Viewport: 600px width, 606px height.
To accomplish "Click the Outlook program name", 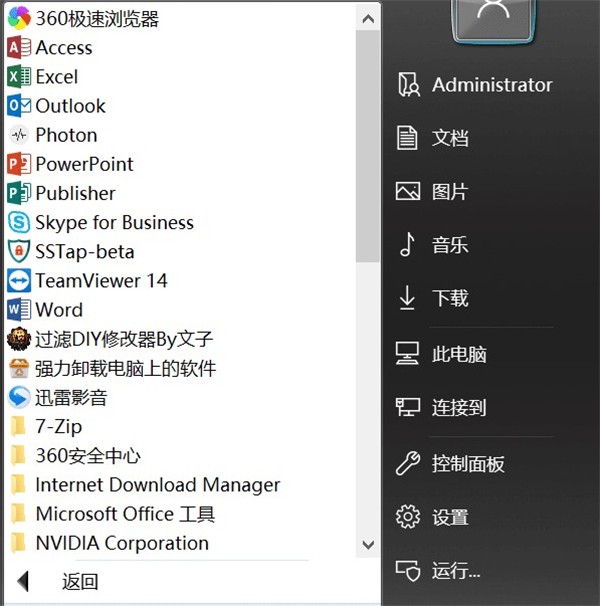I will [70, 106].
